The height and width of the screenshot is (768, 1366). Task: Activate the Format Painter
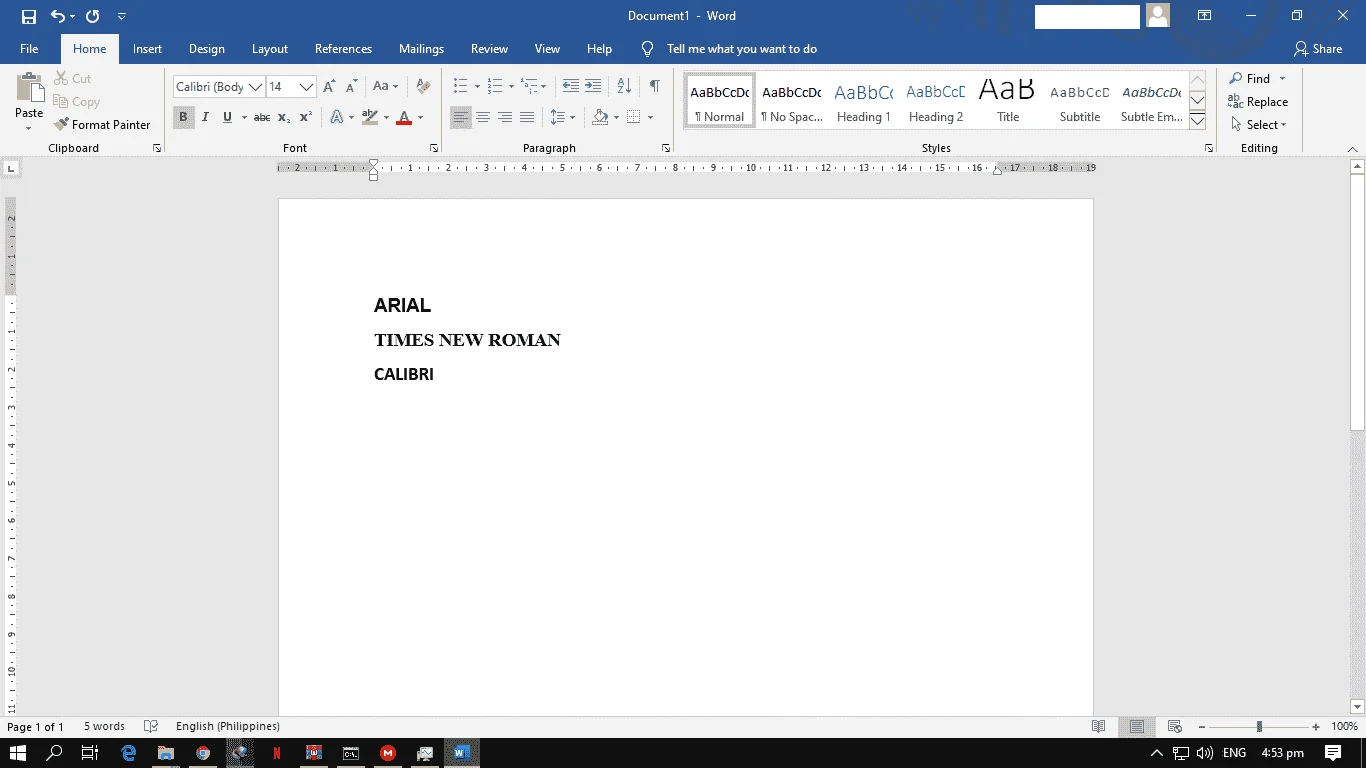tap(102, 124)
